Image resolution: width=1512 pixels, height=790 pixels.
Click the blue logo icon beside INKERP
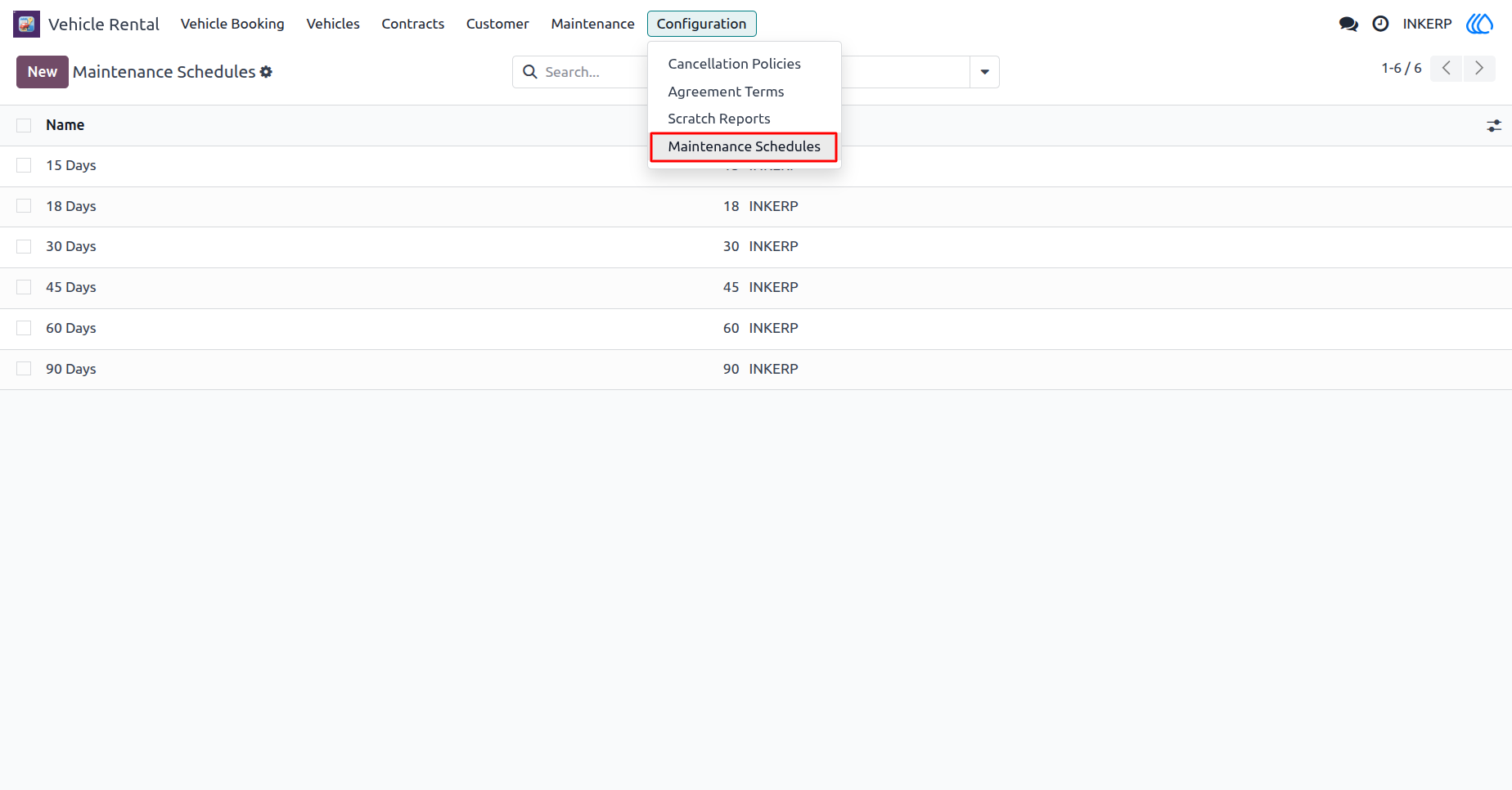[x=1479, y=24]
